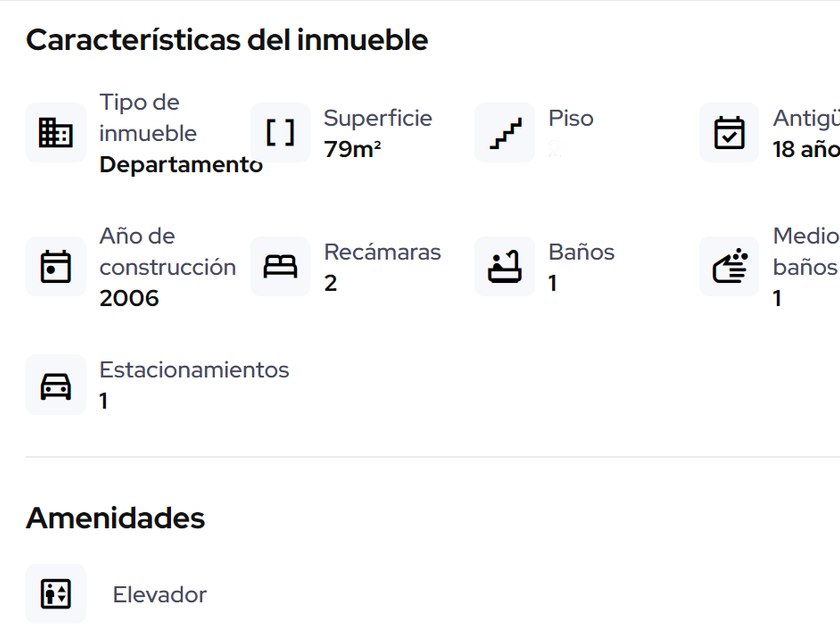This screenshot has width=840, height=630.
Task: Click the "Elevador" amenity label
Action: click(159, 595)
